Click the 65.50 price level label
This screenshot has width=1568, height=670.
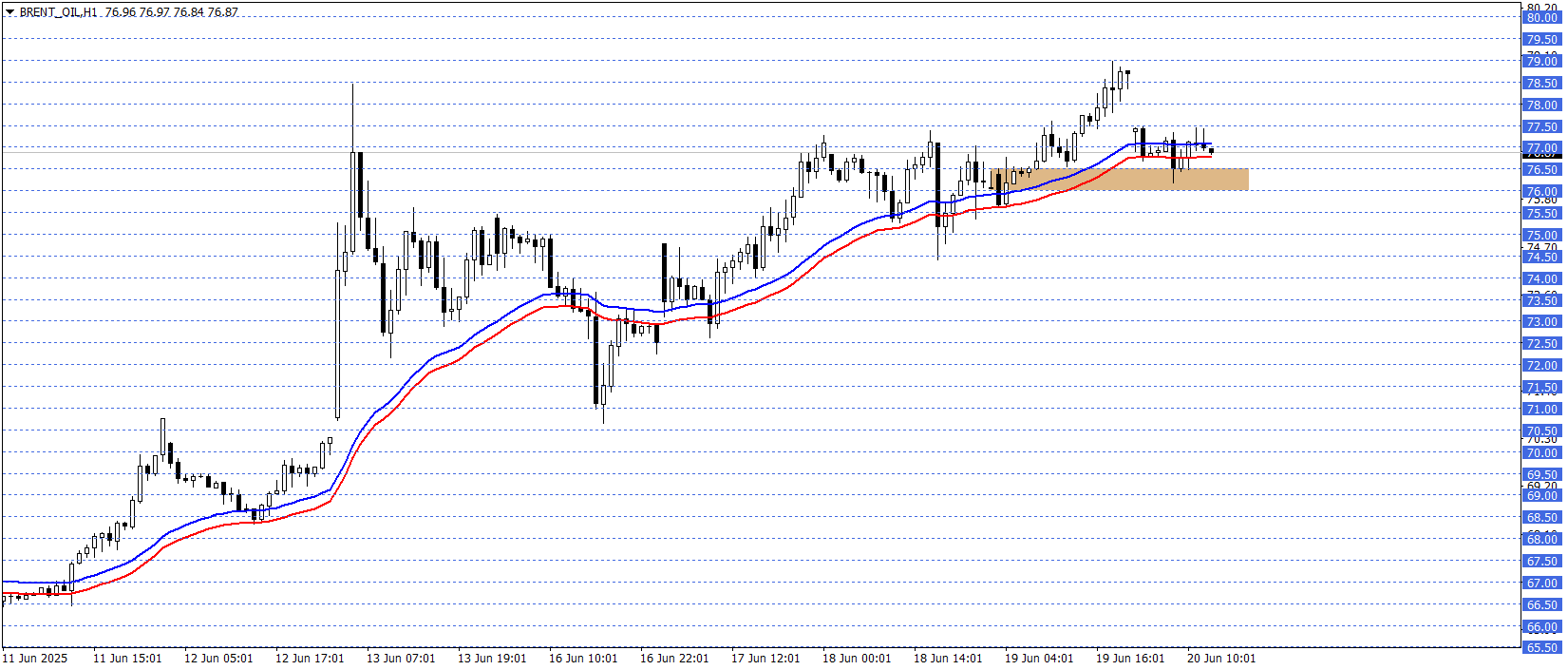1541,648
